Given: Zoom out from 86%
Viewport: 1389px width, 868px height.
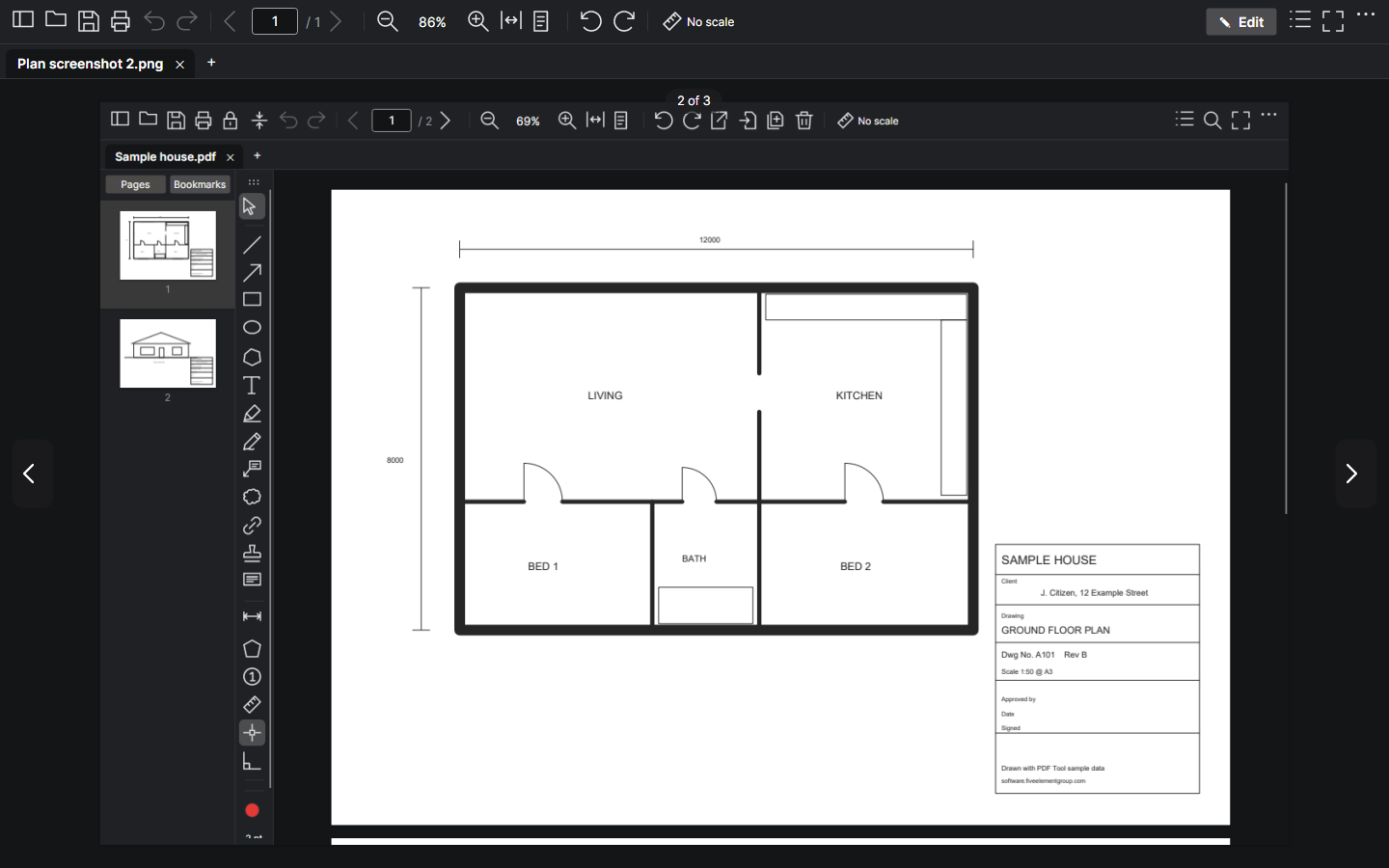Looking at the screenshot, I should point(388,21).
